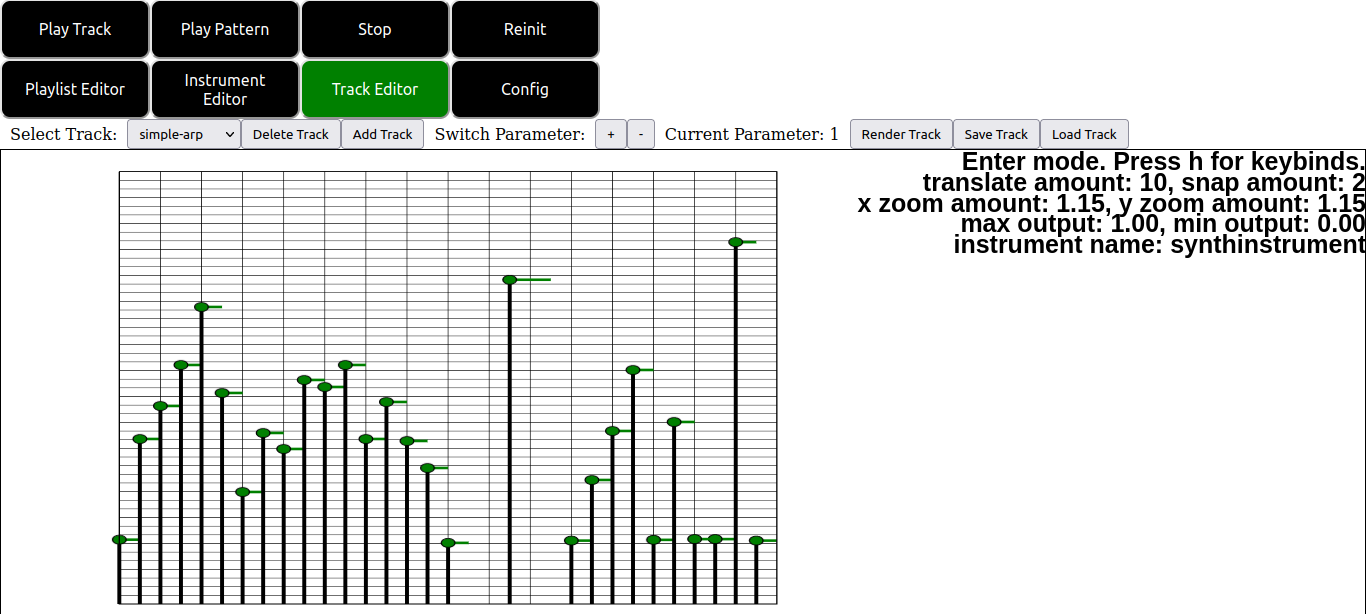Open the Playlist Editor tab
The image size is (1366, 614).
[75, 90]
